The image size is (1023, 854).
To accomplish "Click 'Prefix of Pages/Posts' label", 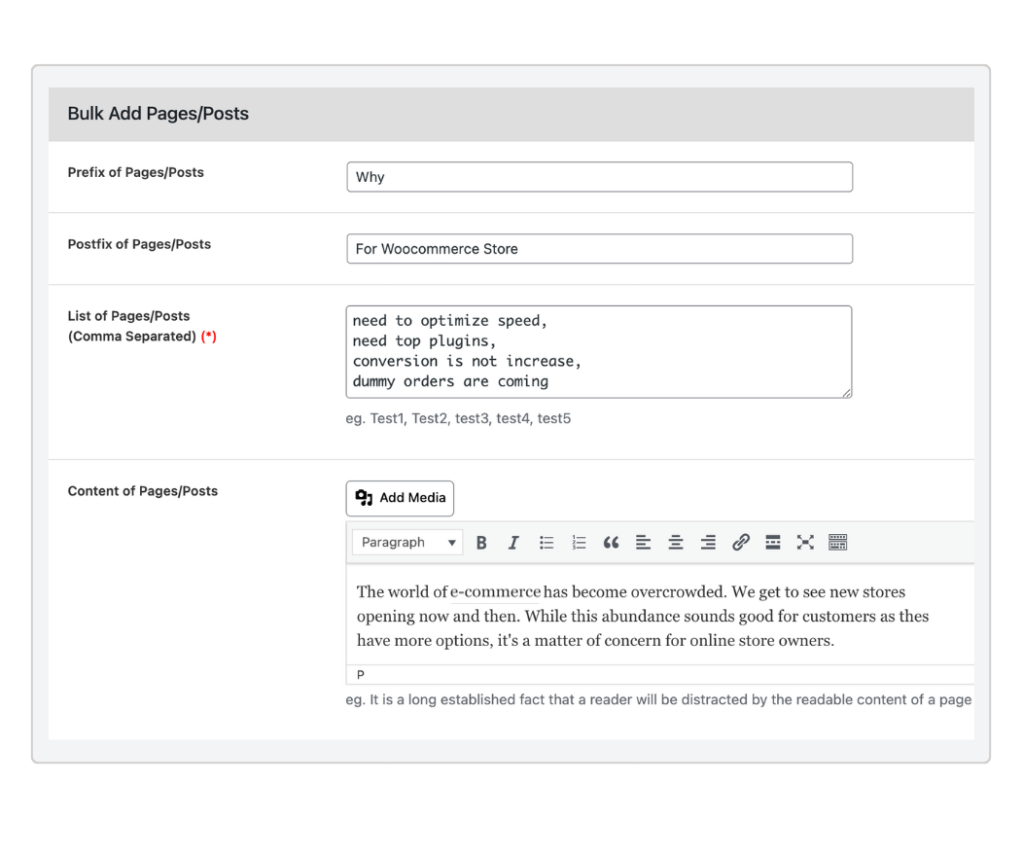I will click(x=136, y=172).
